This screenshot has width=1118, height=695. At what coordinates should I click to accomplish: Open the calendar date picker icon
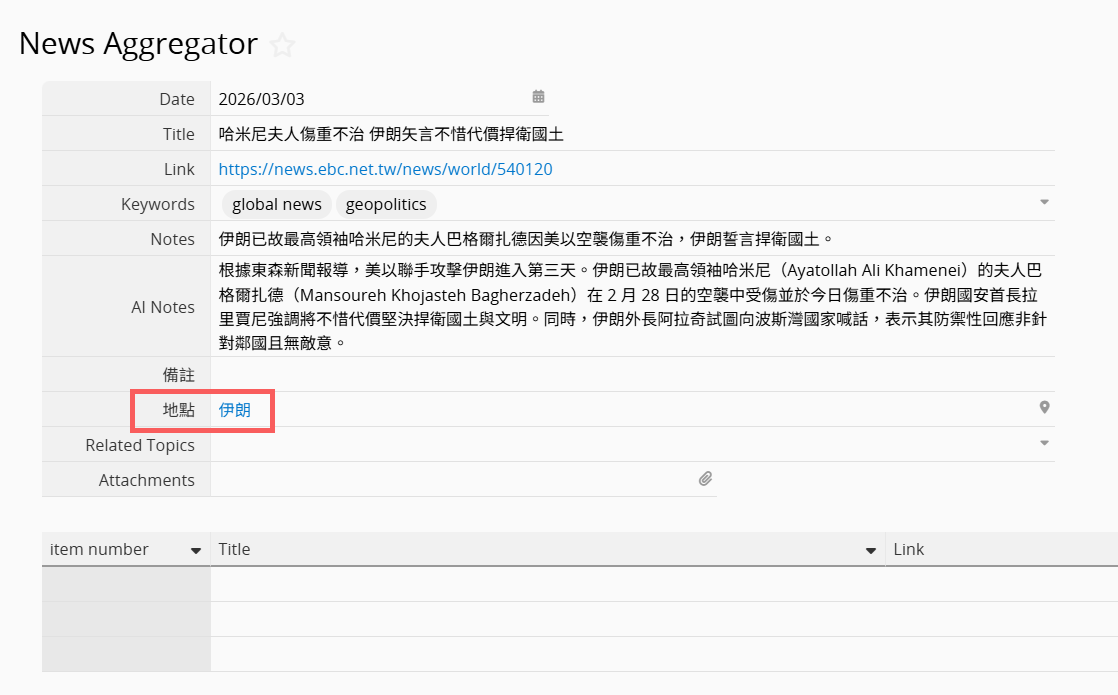(x=538, y=97)
